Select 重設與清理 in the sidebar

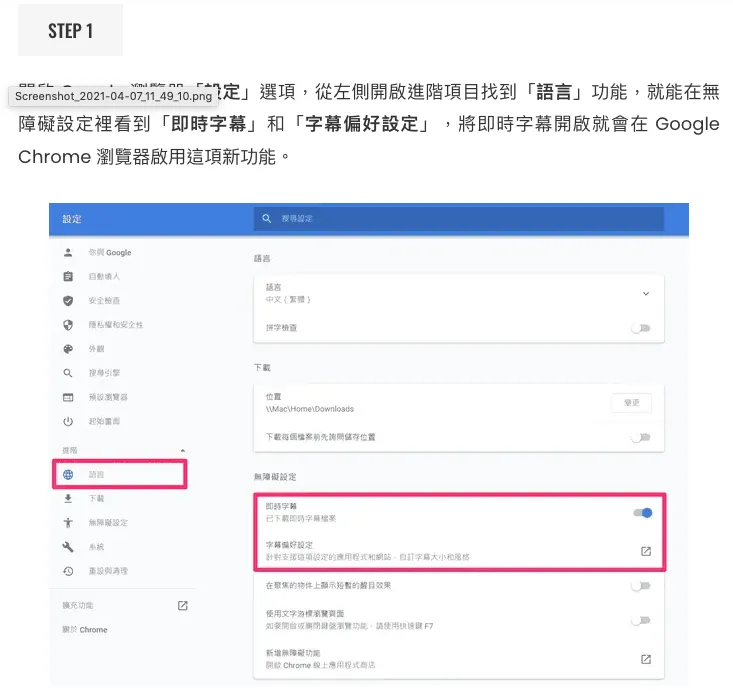[108, 571]
